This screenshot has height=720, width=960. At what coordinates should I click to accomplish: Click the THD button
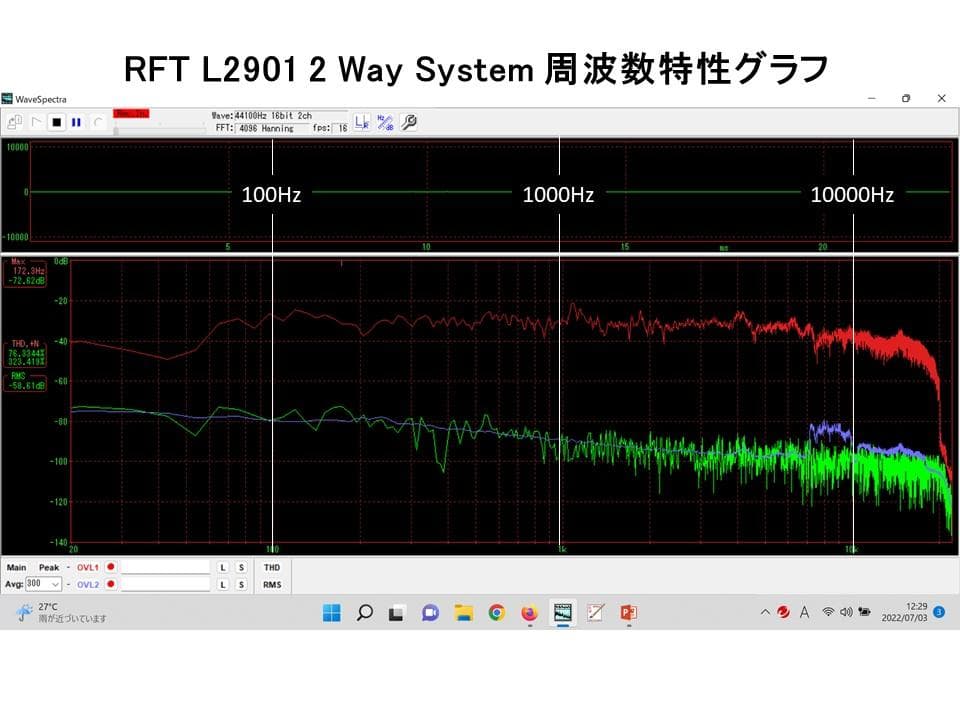(272, 567)
